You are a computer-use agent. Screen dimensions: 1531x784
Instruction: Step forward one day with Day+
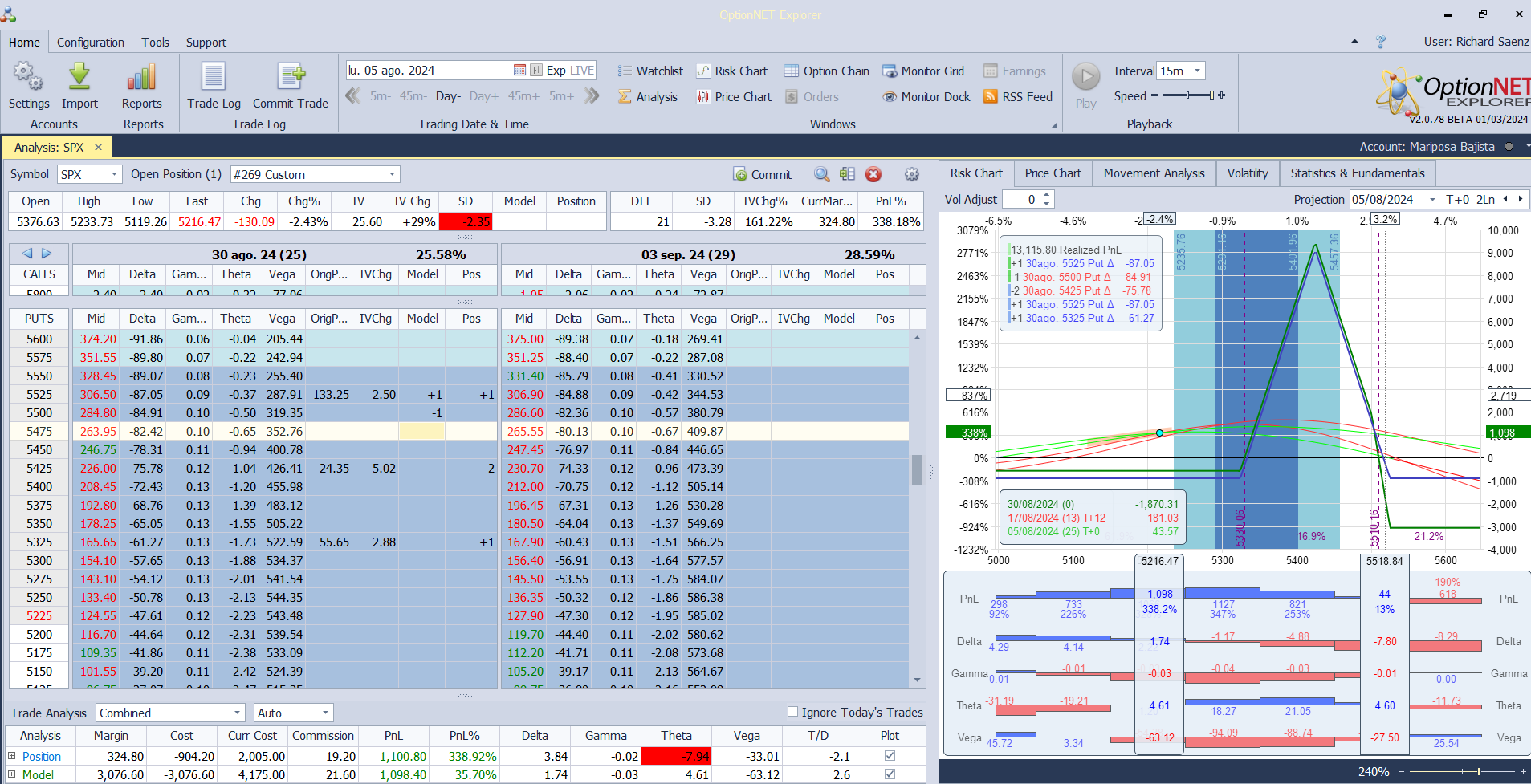click(x=484, y=96)
